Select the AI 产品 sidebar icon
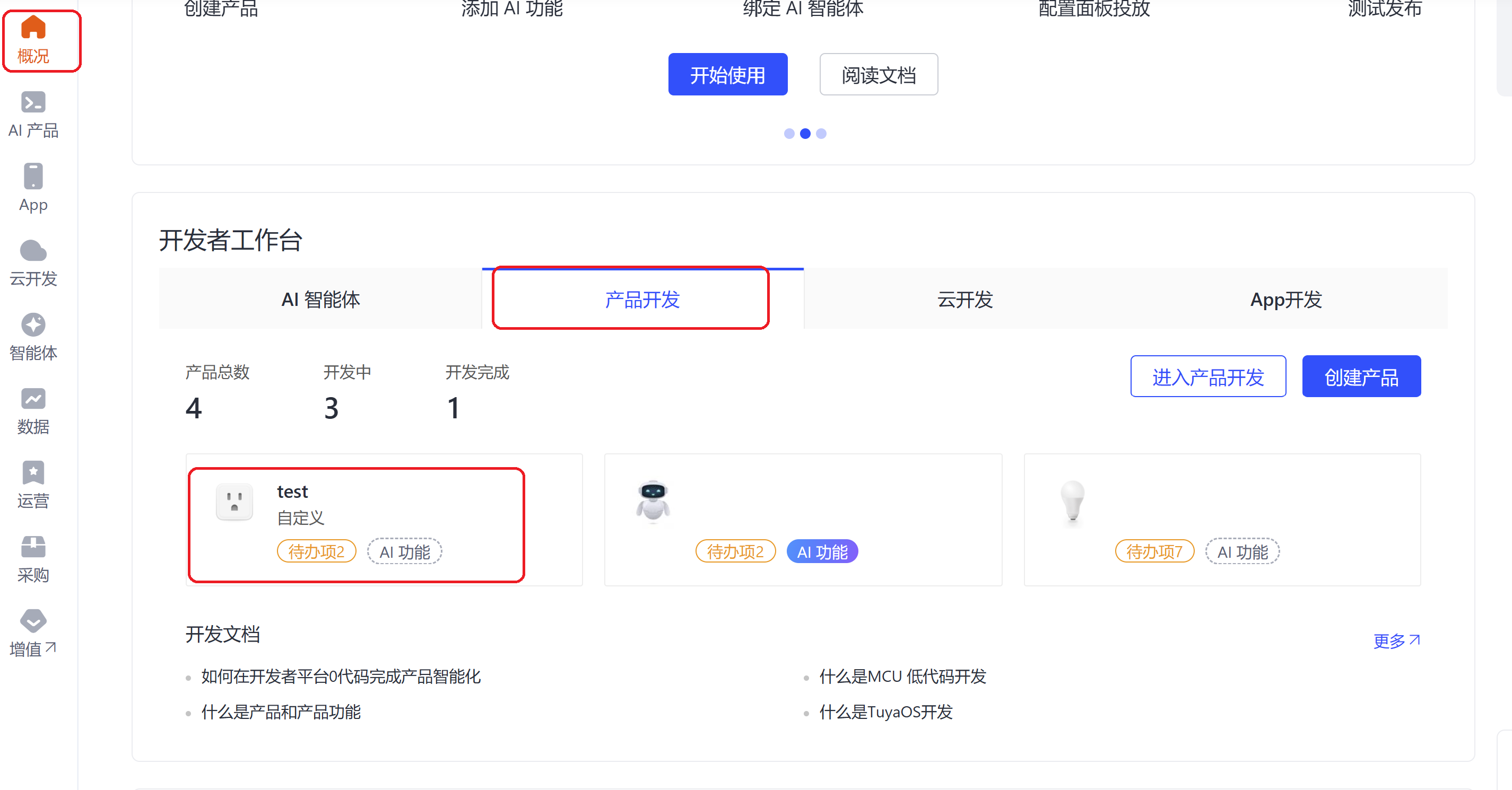The image size is (1512, 790). (33, 115)
